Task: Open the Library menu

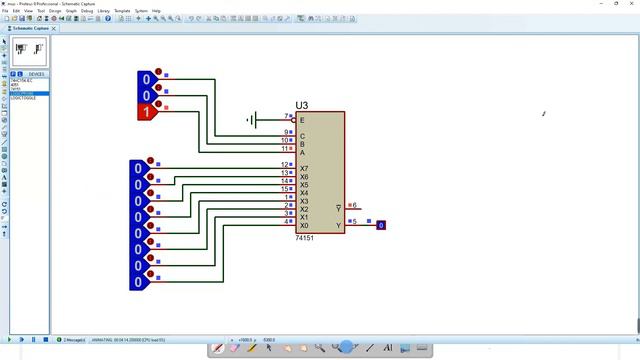Action: coord(103,11)
